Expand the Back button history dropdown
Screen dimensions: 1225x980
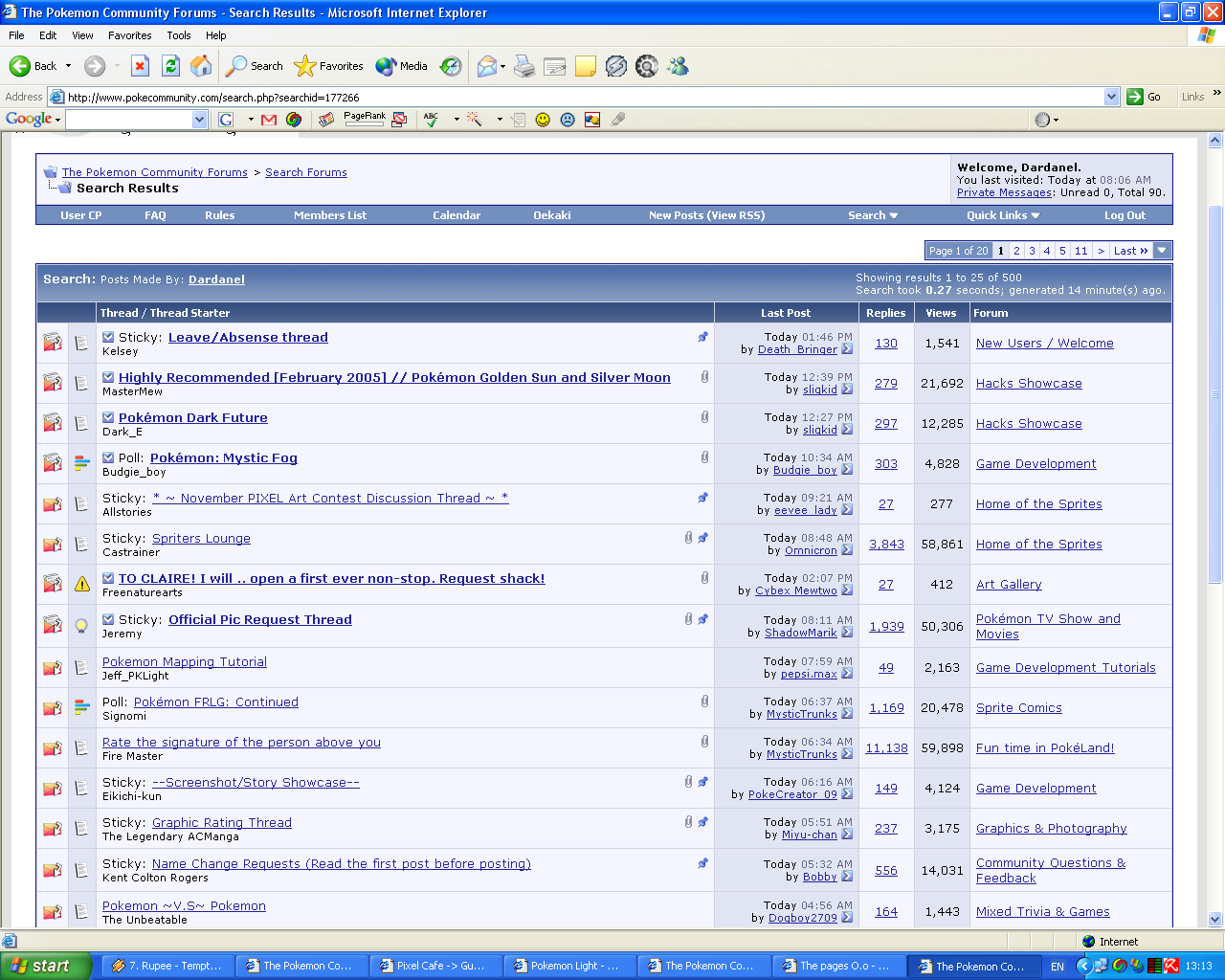68,66
